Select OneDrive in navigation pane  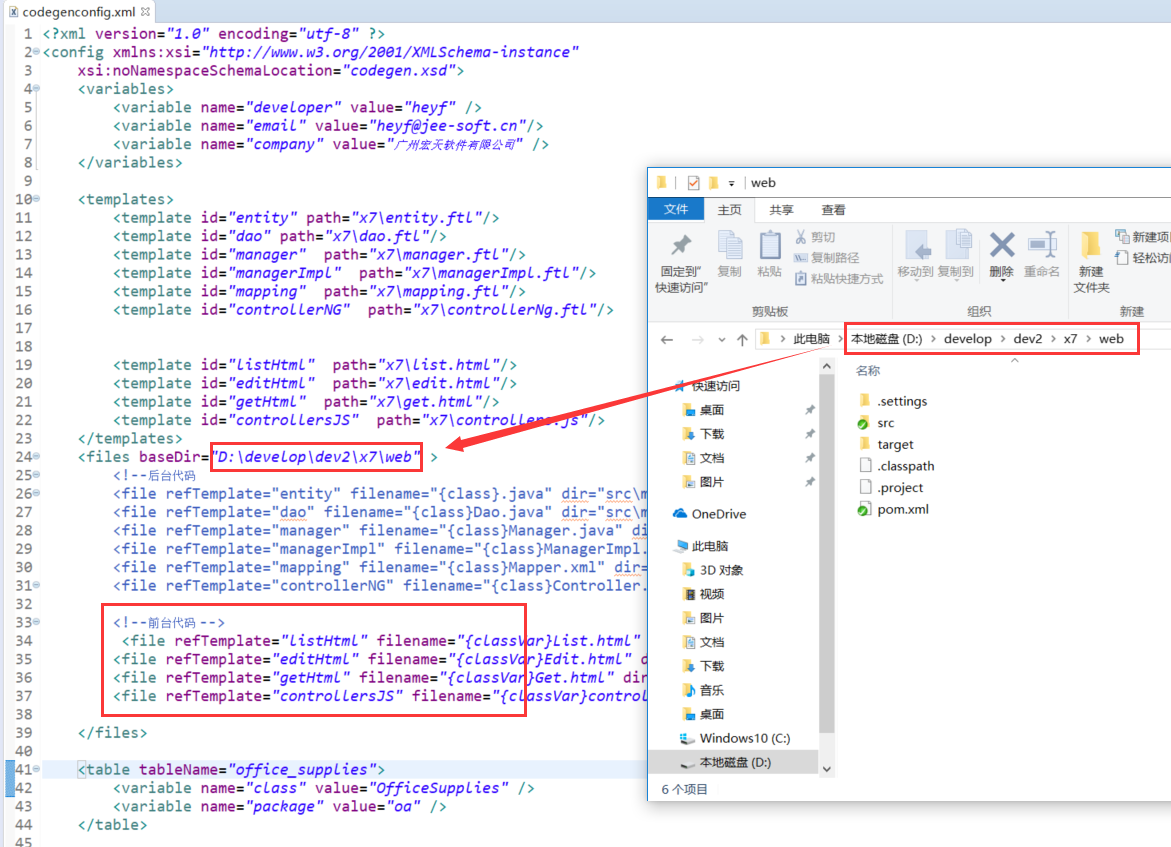pyautogui.click(x=709, y=514)
